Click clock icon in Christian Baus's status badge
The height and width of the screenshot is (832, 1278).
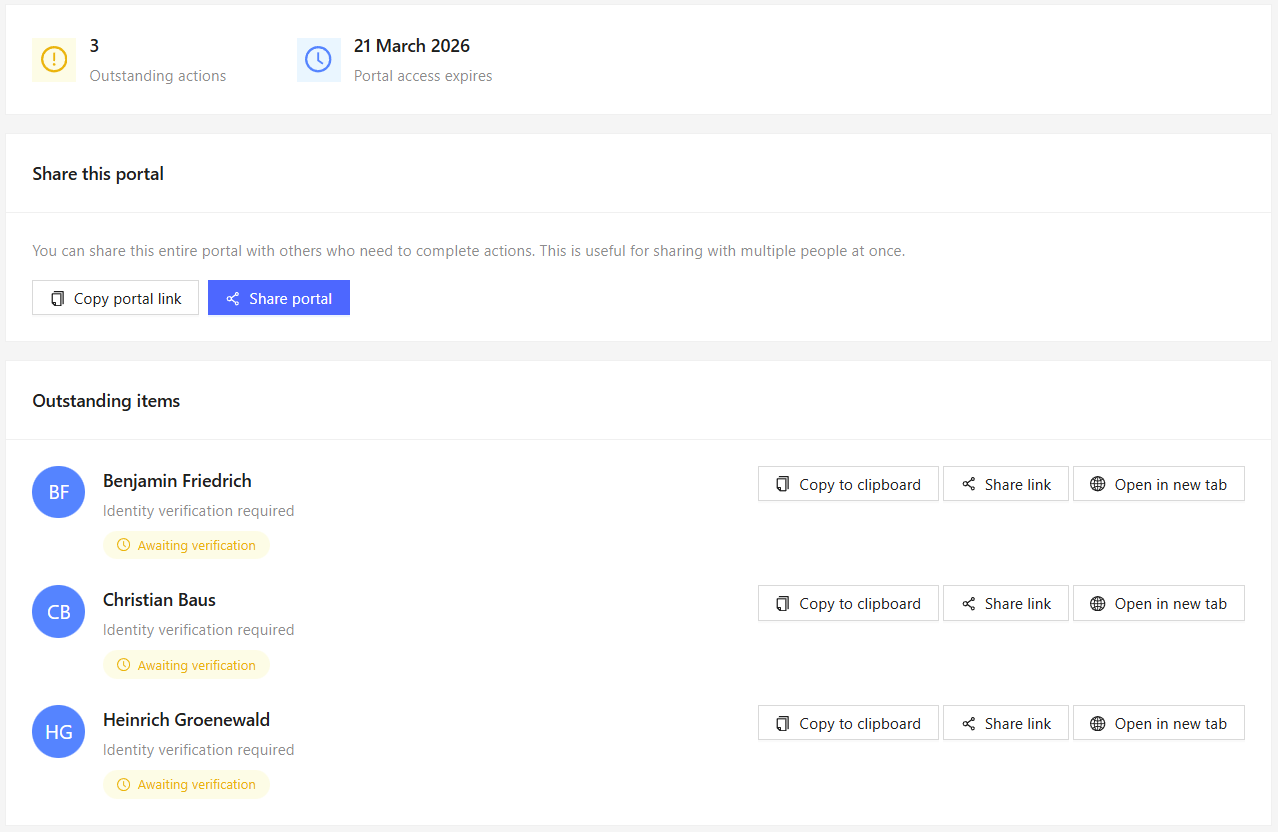click(124, 665)
